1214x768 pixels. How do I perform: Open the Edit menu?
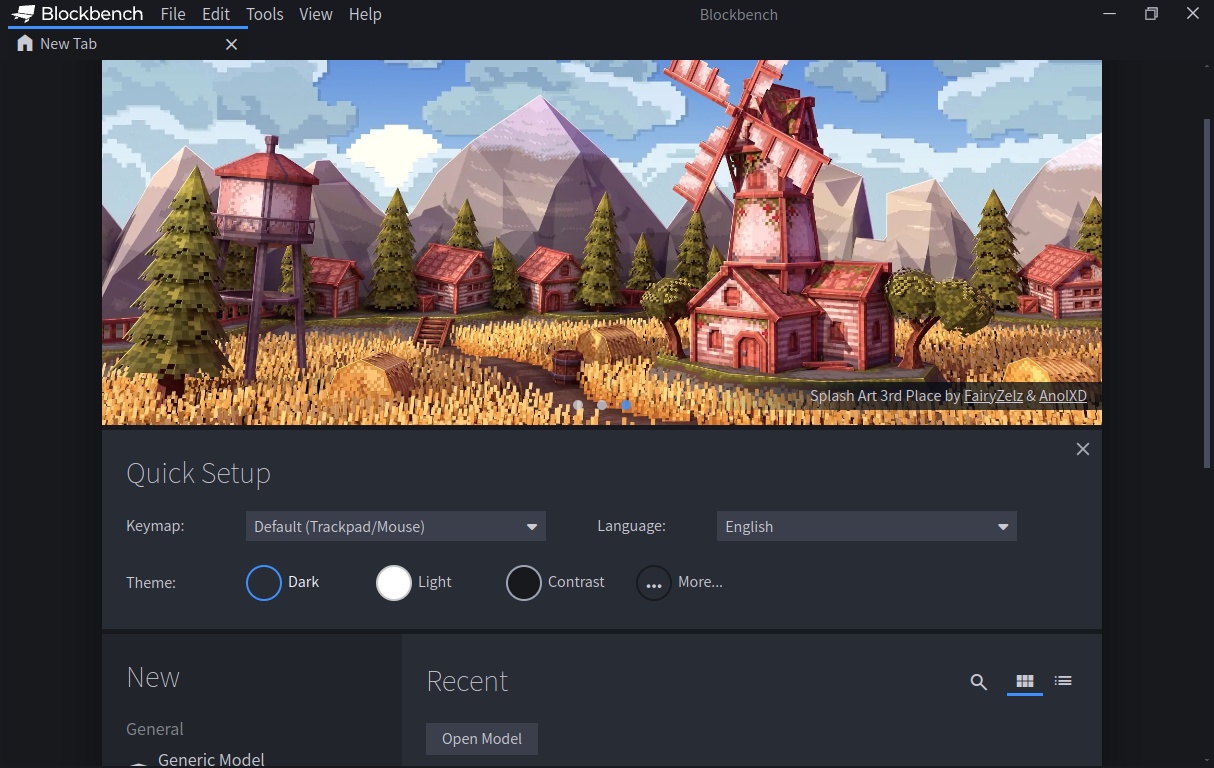point(215,14)
